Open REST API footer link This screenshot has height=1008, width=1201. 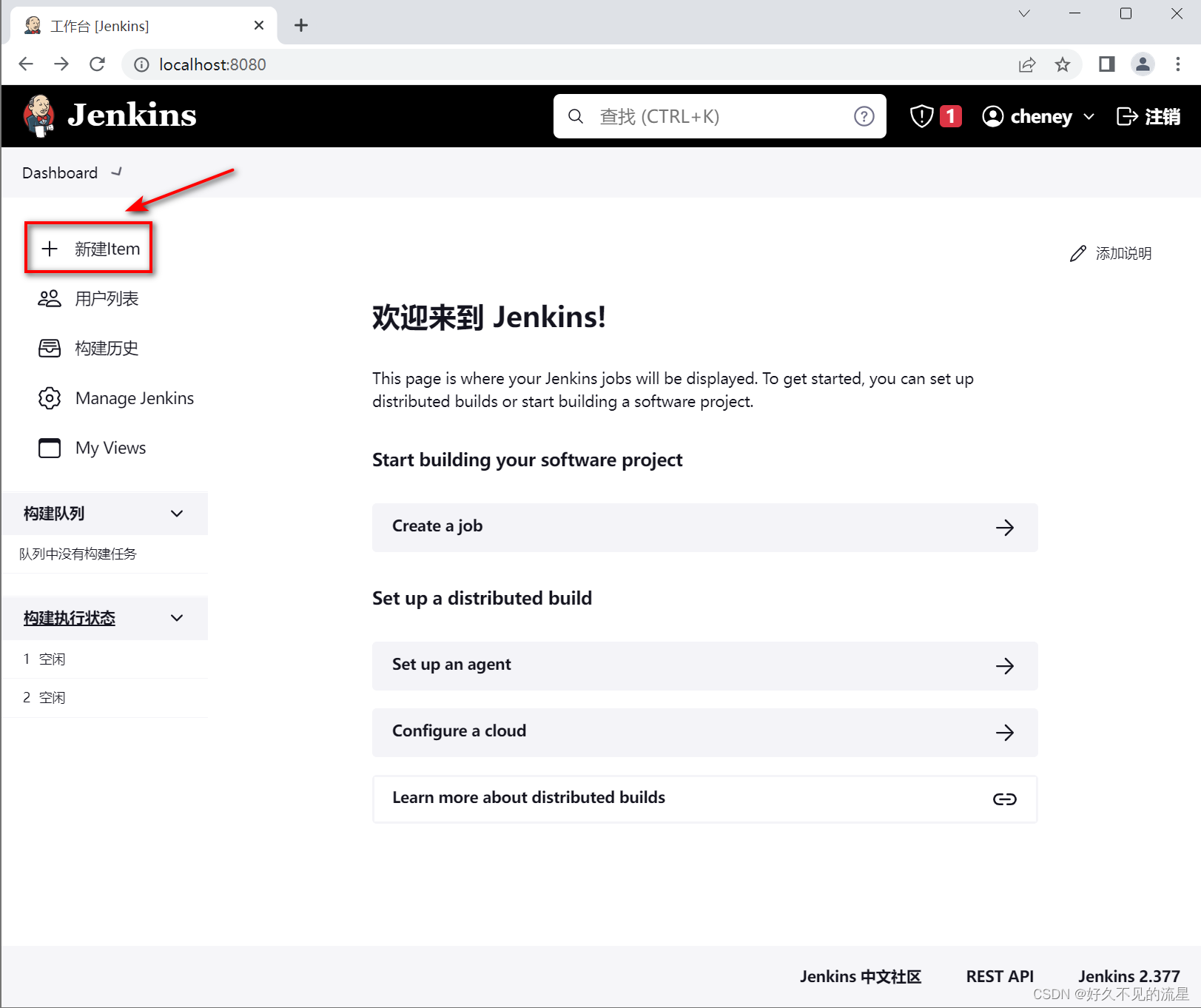(1000, 976)
